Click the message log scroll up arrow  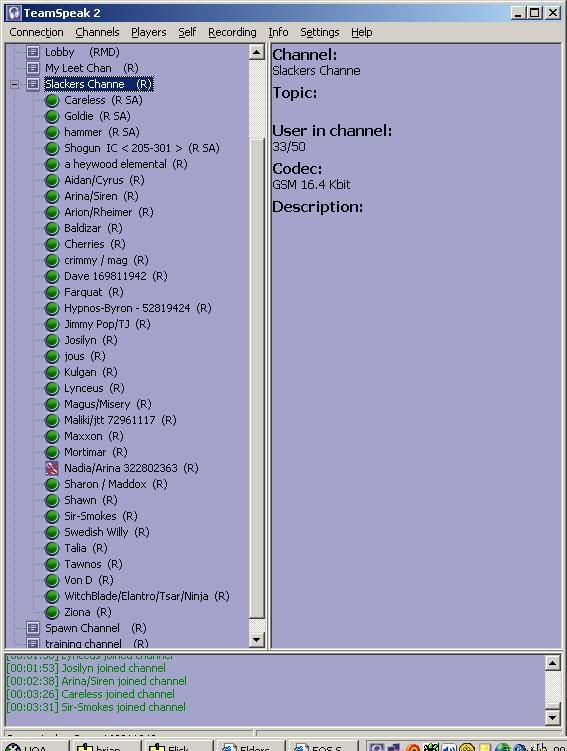point(552,663)
